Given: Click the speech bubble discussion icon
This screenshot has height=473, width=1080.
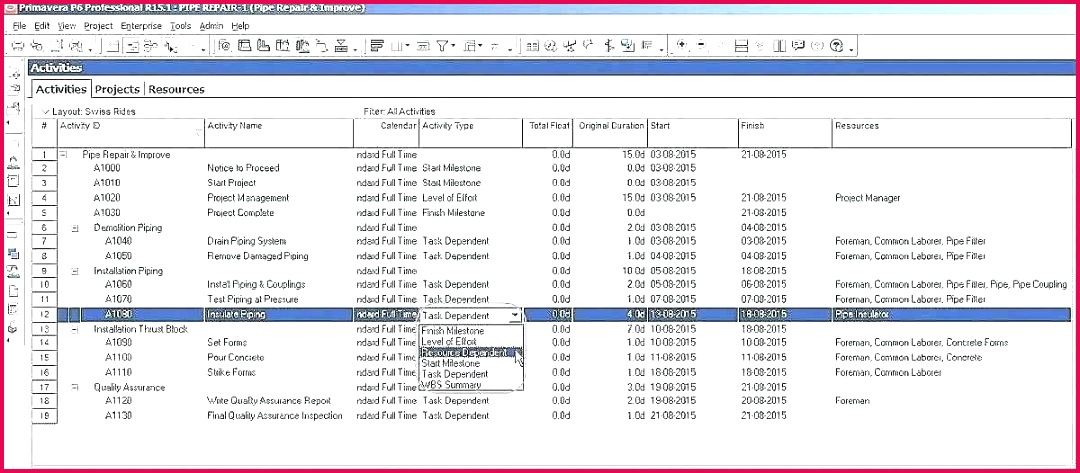Looking at the screenshot, I should click(798, 45).
